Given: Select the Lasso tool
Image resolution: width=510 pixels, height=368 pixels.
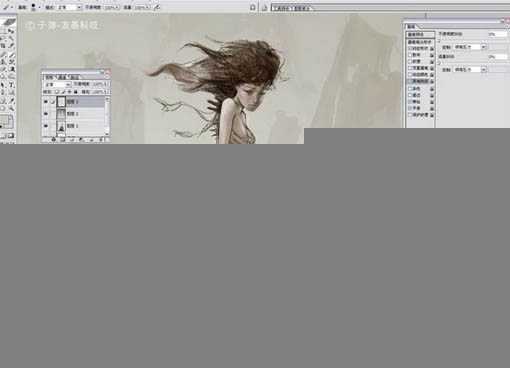Looking at the screenshot, I should click(4, 38).
